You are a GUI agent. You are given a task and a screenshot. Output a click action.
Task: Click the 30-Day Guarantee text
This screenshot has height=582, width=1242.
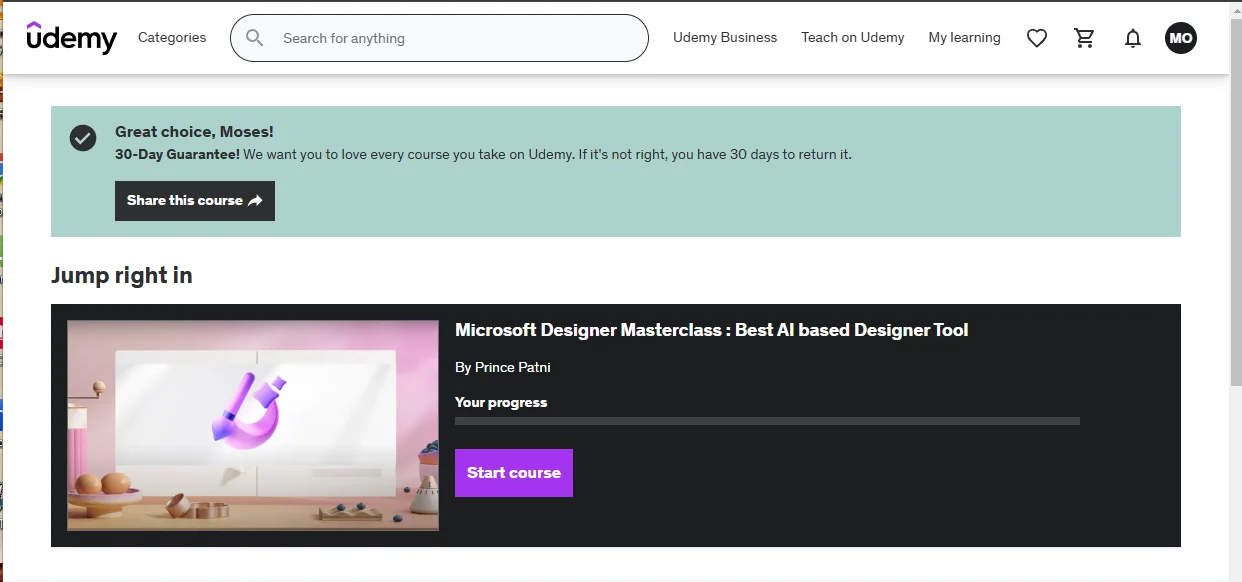coord(177,154)
